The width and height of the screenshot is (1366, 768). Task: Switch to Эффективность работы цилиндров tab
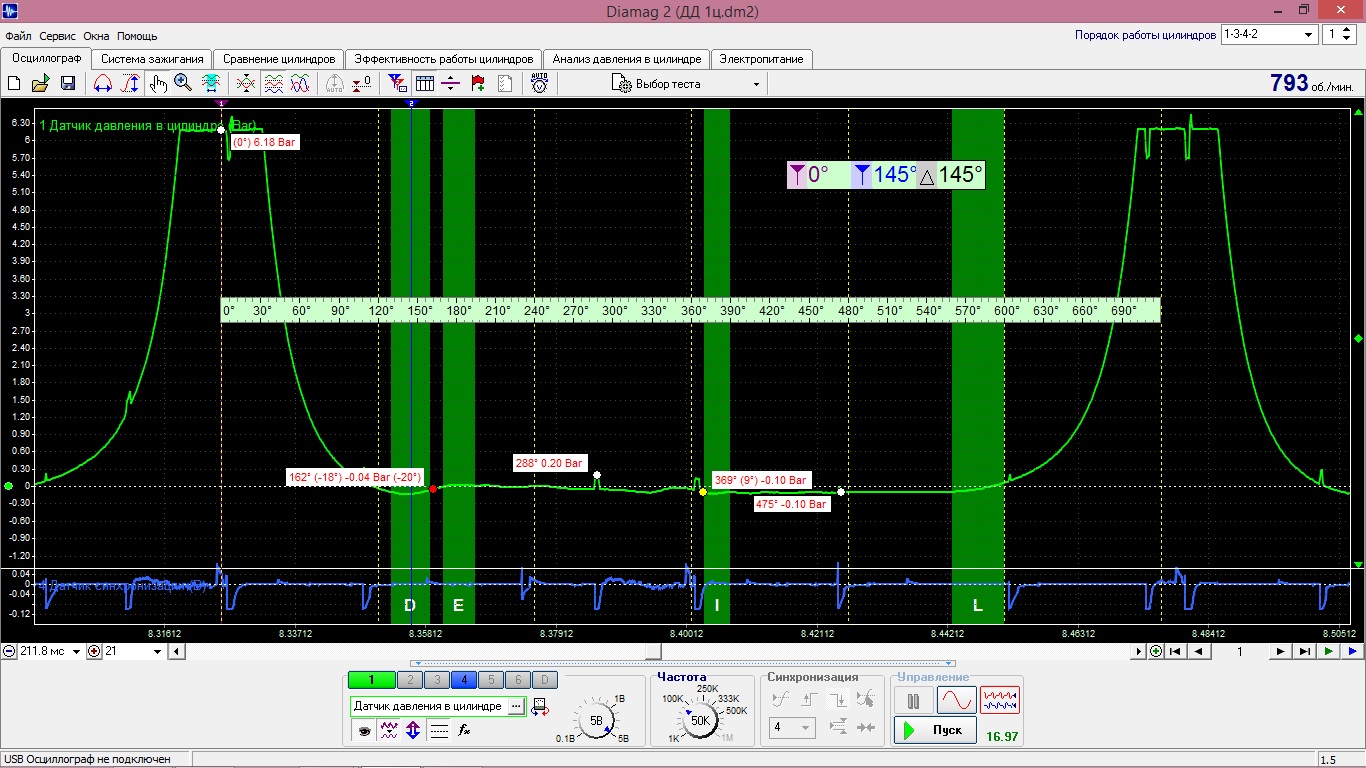click(x=444, y=59)
